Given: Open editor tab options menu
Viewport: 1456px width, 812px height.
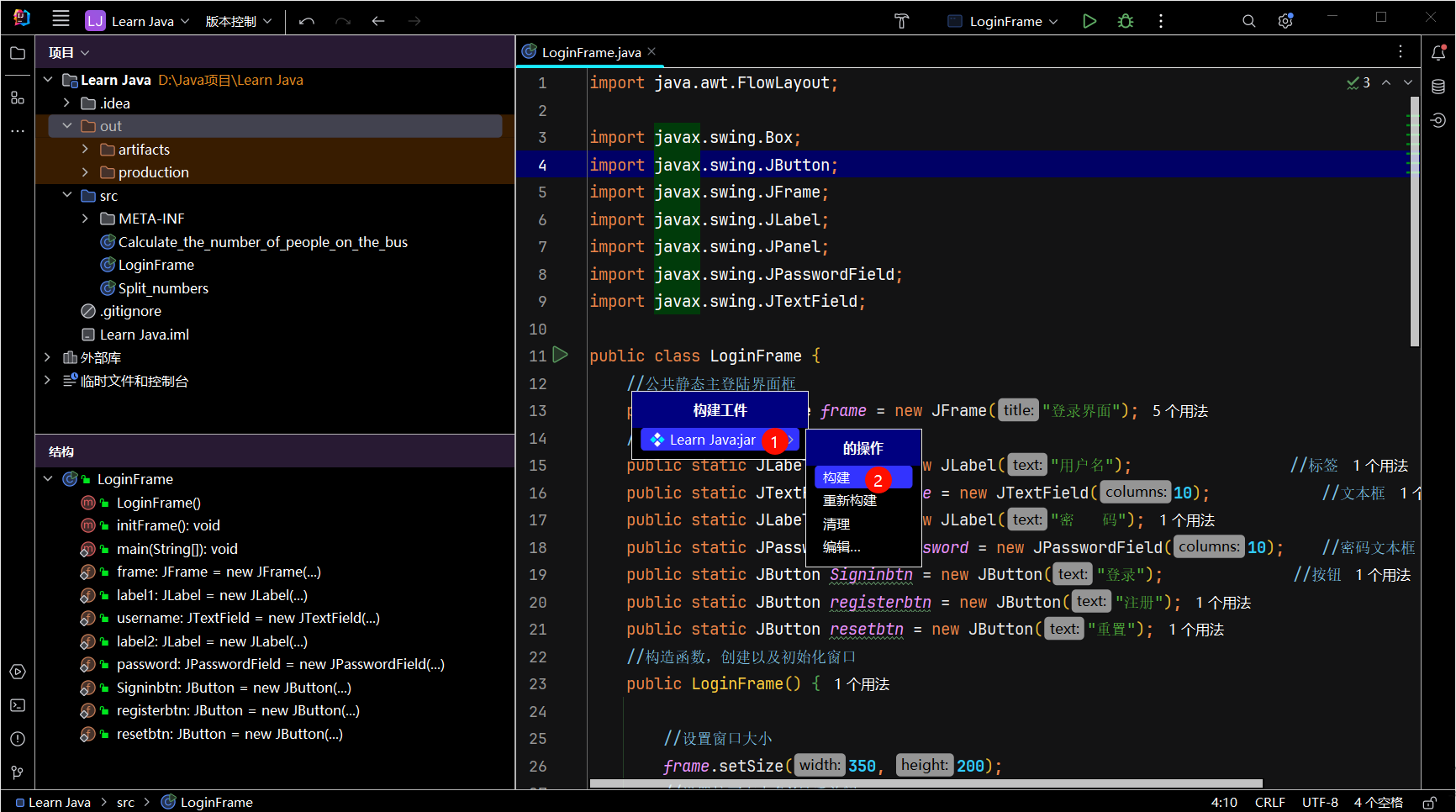Looking at the screenshot, I should click(1401, 51).
